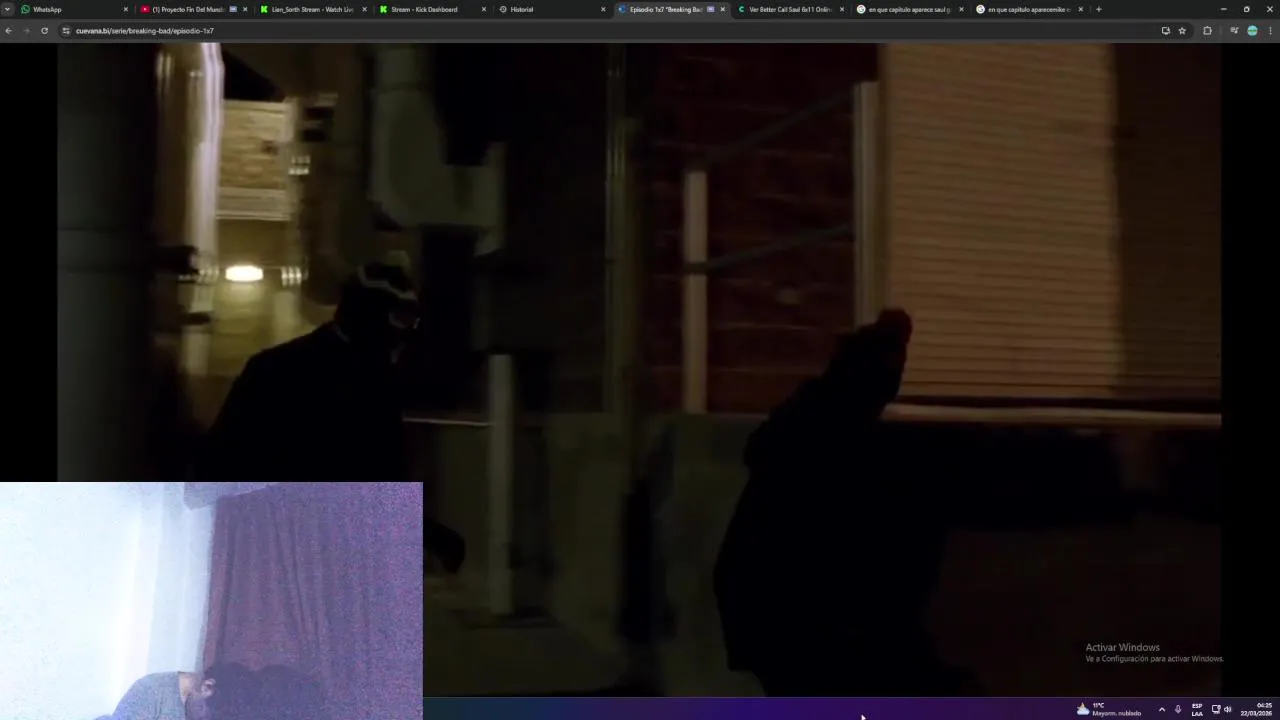This screenshot has width=1280, height=720.
Task: Open the Stream - Kick Dashboard tab
Action: pos(432,9)
